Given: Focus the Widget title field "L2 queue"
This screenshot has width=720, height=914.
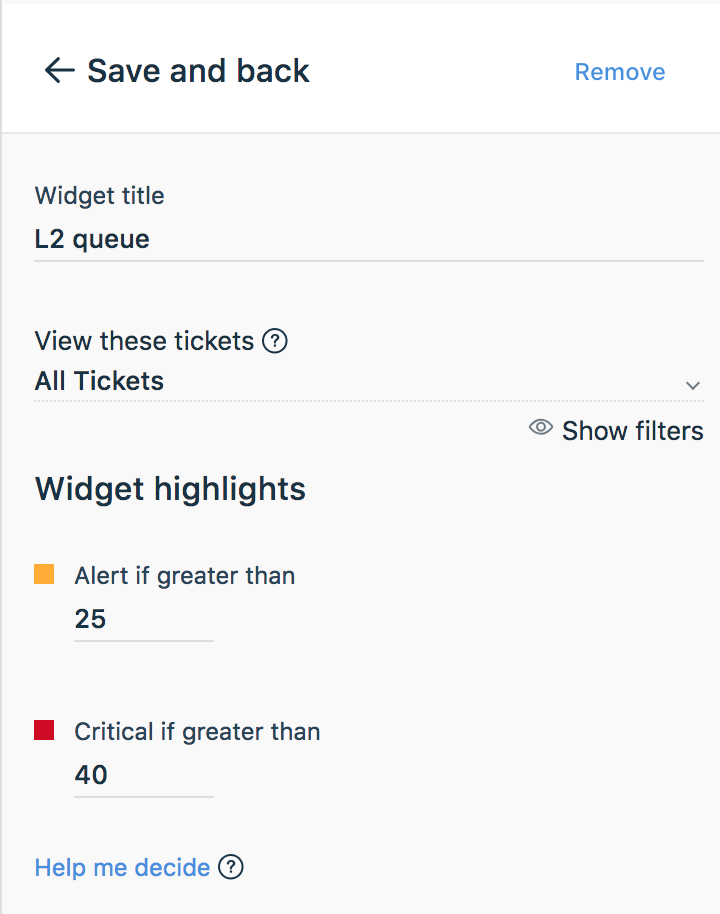Looking at the screenshot, I should [369, 240].
